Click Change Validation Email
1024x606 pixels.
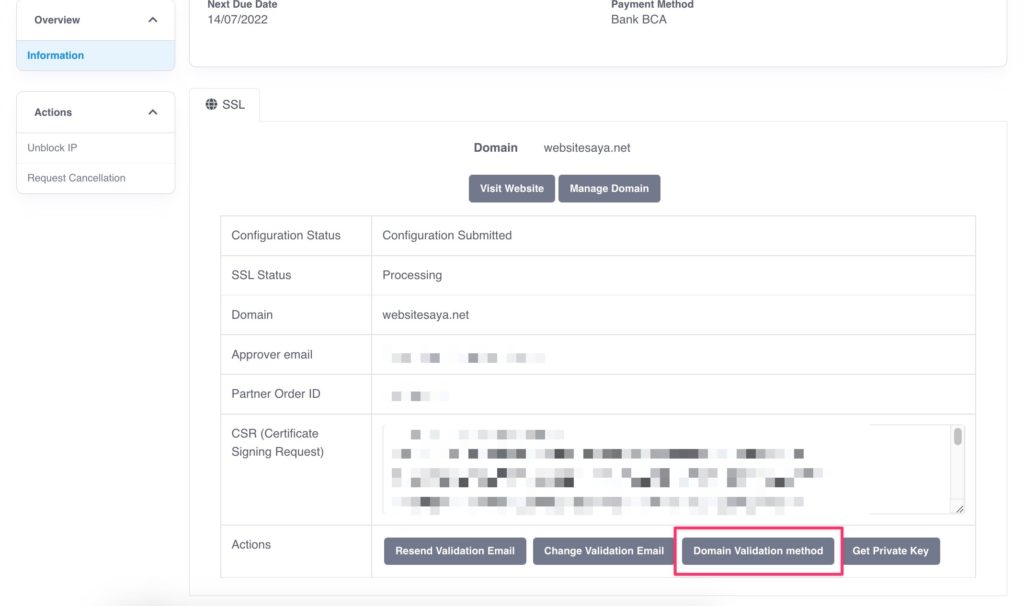pos(602,550)
